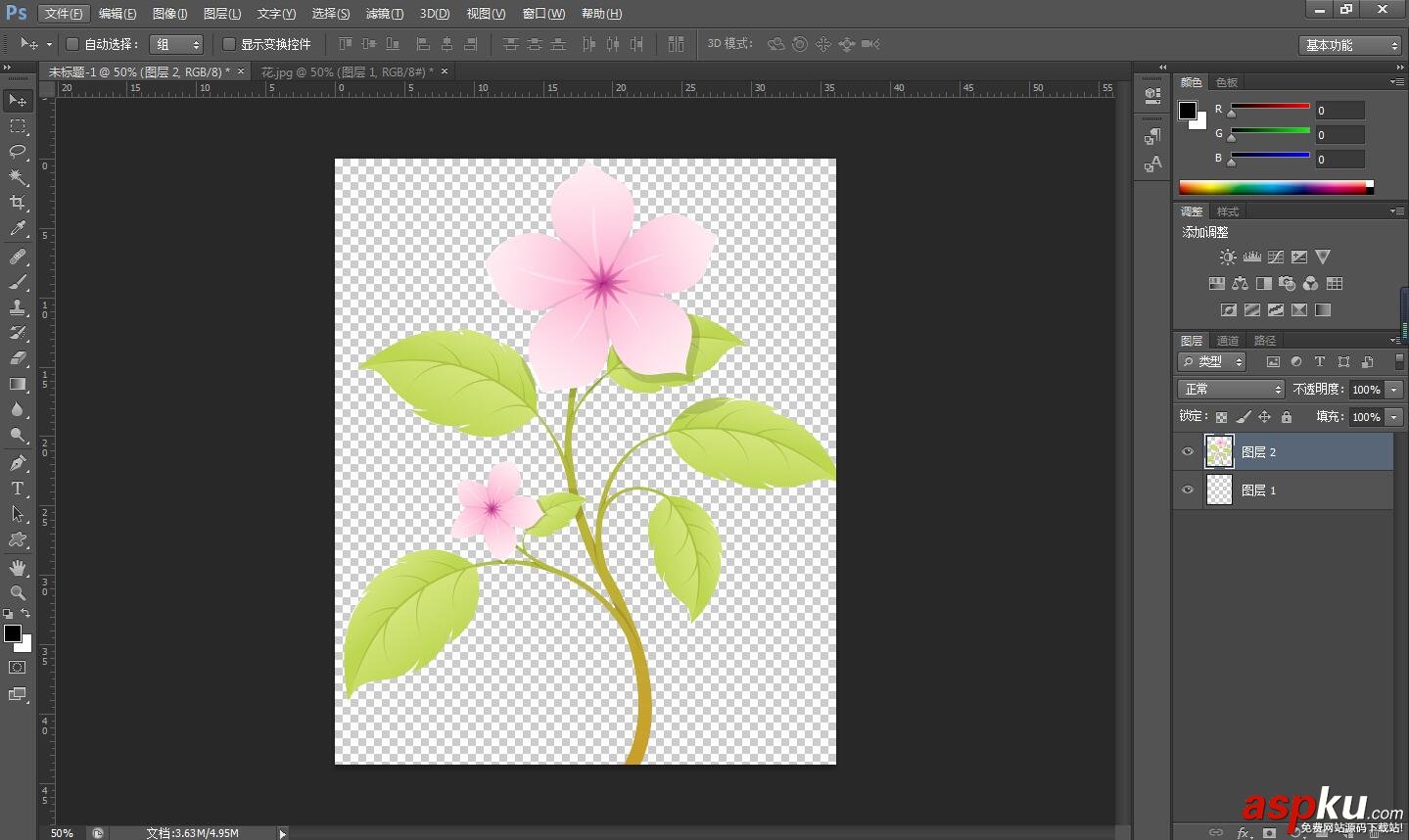1409x840 pixels.
Task: Select the Magic Wand tool
Action: 18,177
